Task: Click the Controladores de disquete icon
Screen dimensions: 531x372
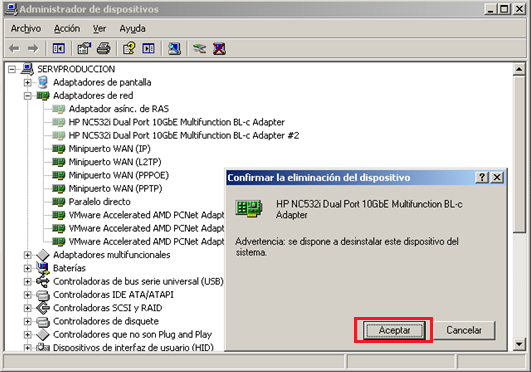Action: point(43,321)
